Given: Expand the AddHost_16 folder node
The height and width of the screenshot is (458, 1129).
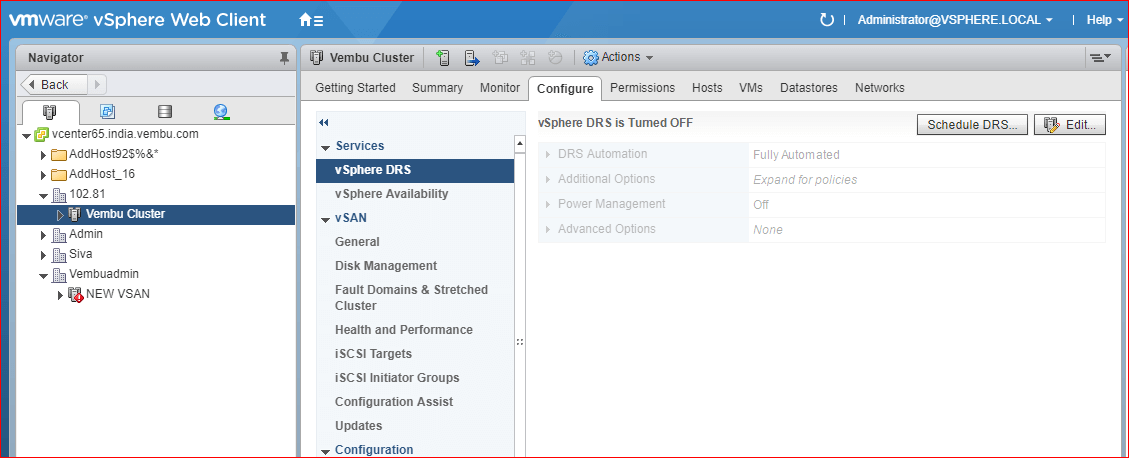Looking at the screenshot, I should (44, 175).
